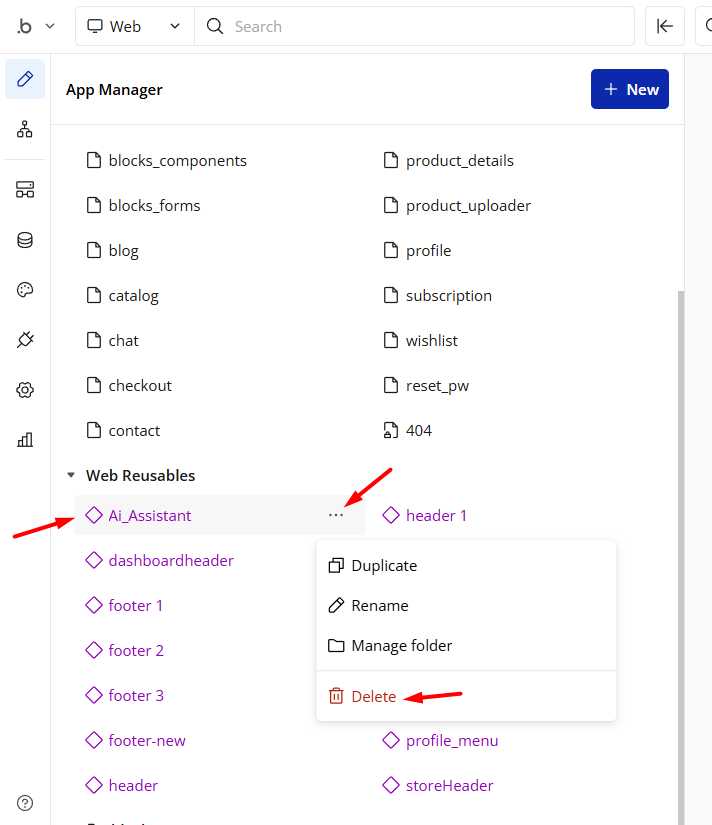Open the Bubble logo menu dropdown
The height and width of the screenshot is (825, 712).
click(35, 27)
